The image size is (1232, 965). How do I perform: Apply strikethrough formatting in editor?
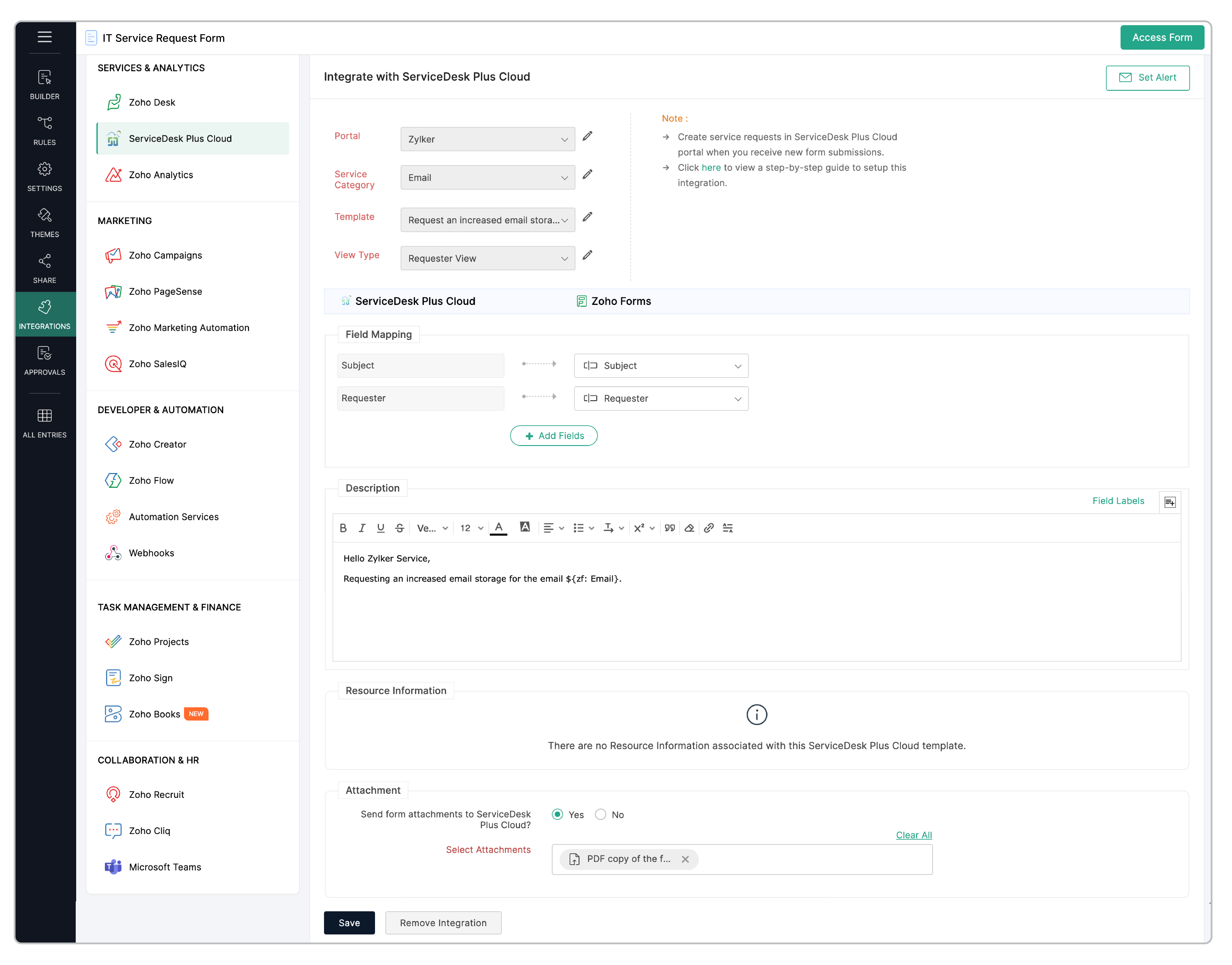click(399, 528)
